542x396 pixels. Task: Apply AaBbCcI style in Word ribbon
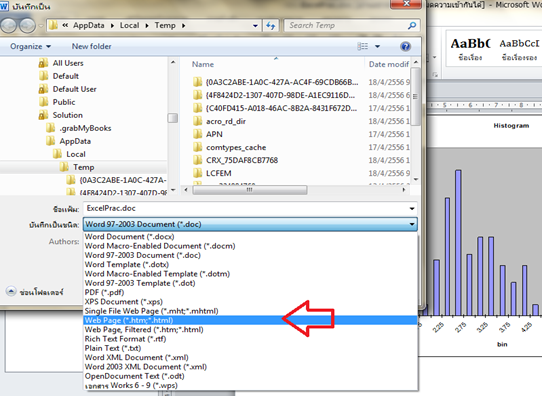[x=520, y=49]
